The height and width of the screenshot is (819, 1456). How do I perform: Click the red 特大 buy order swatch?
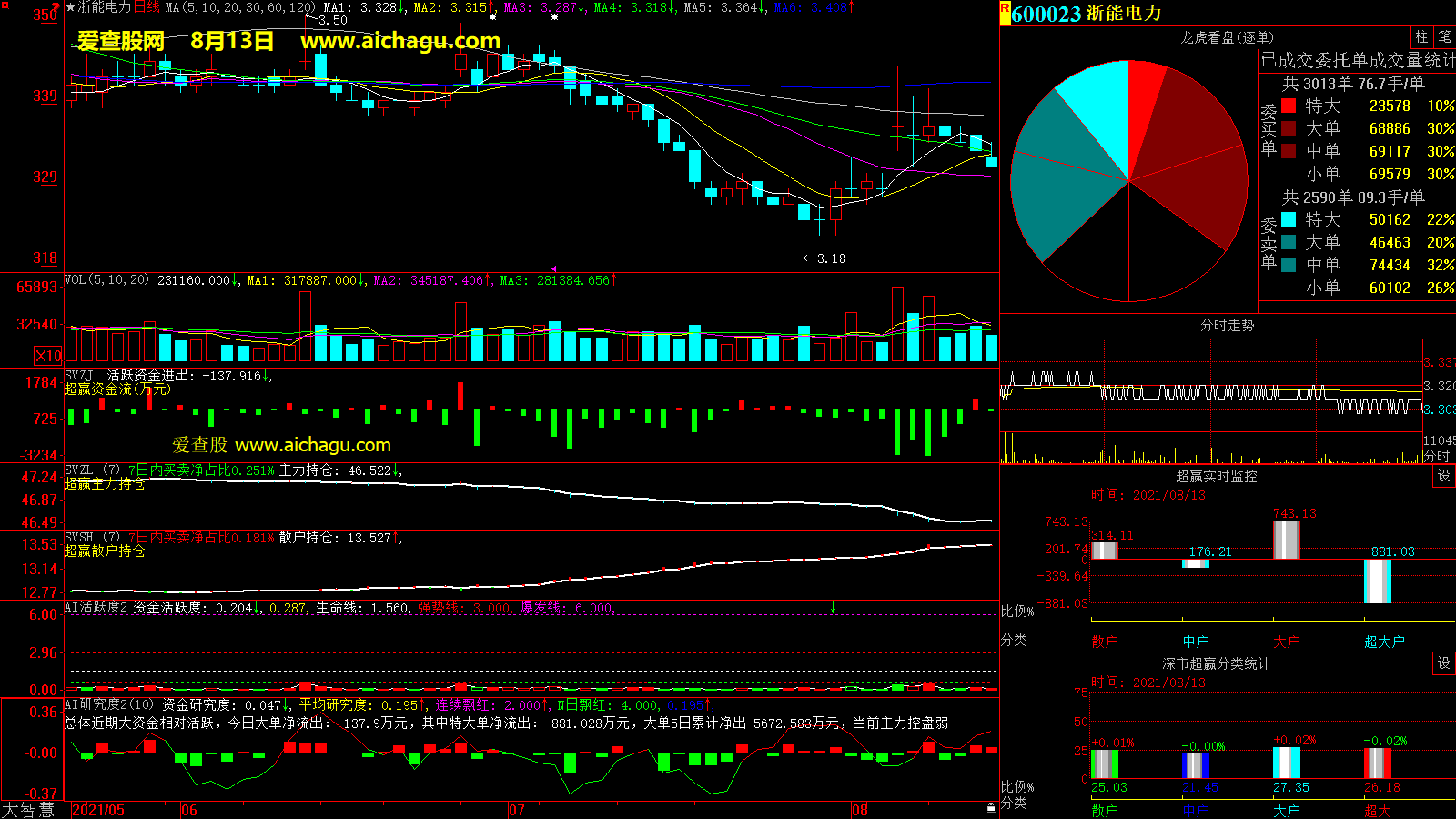coord(1289,106)
